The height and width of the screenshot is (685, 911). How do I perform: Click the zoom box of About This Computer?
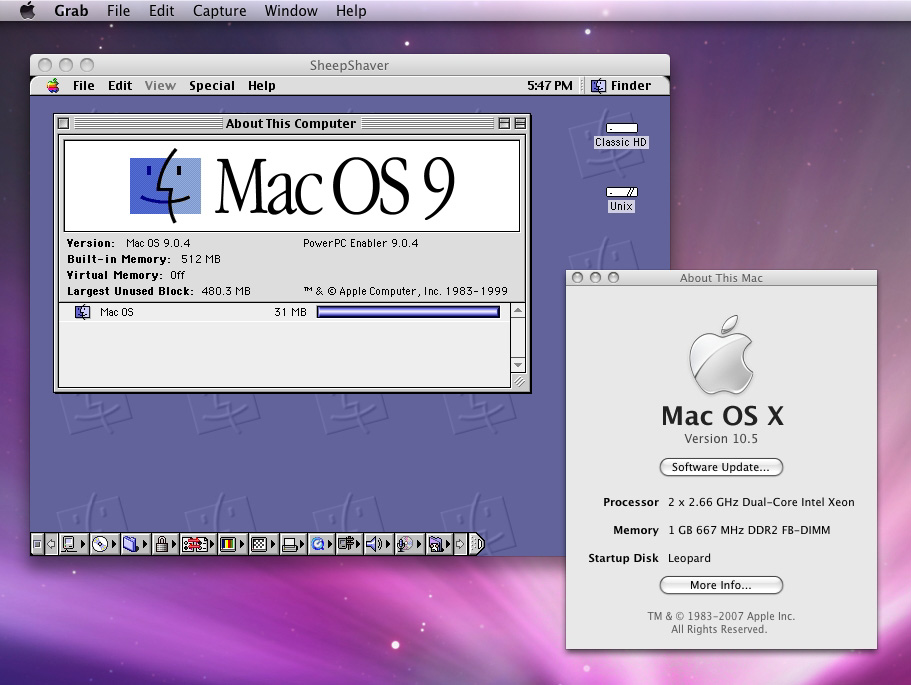pyautogui.click(x=504, y=124)
